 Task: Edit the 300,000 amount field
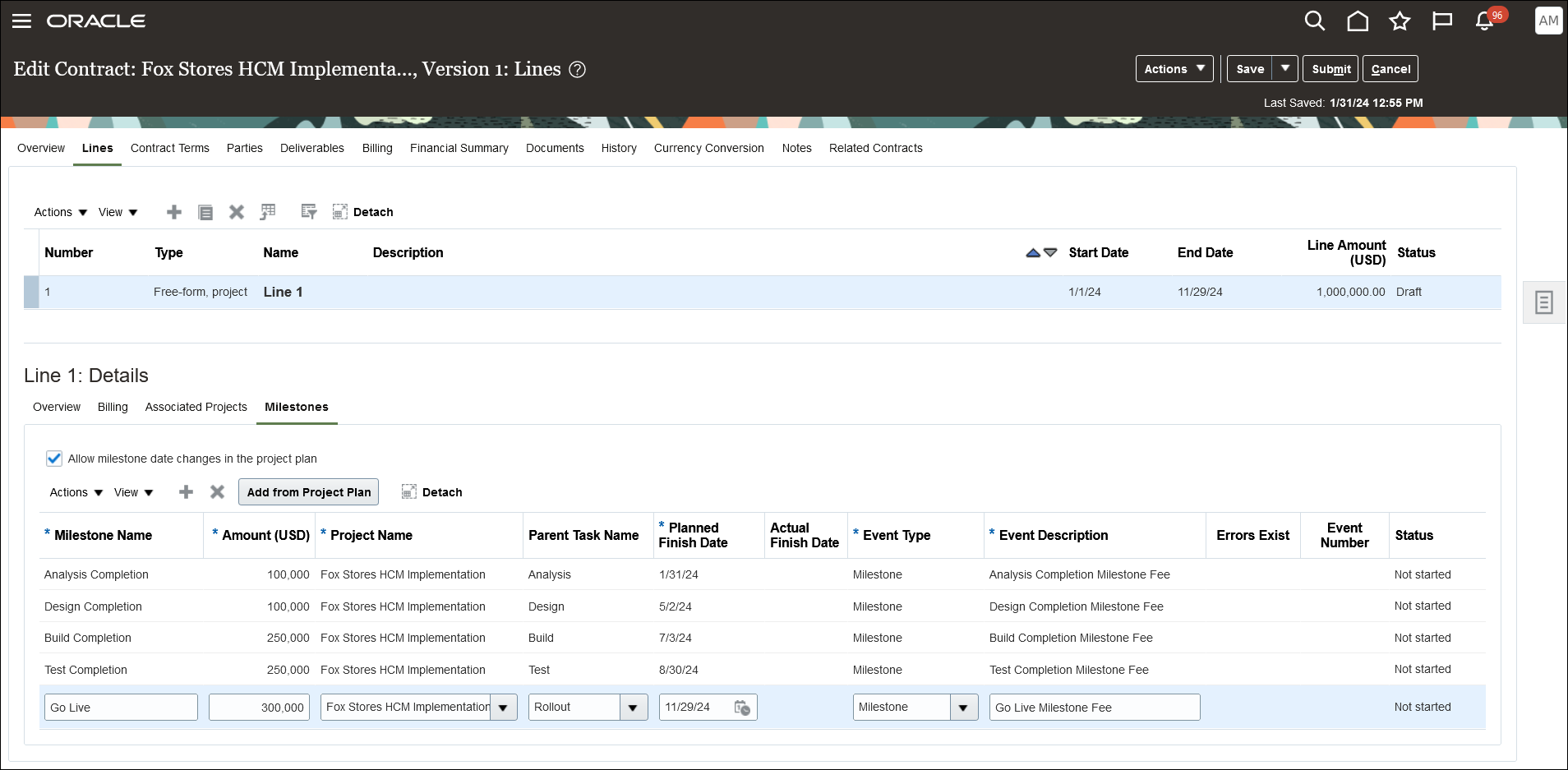coord(259,708)
